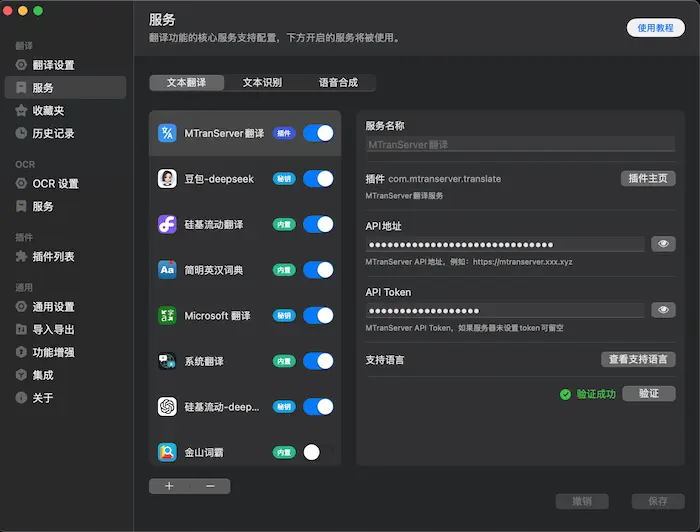Image resolution: width=700 pixels, height=532 pixels.
Task: Click the 硅基流动-deep... OpenAI-style icon
Action: (167, 407)
